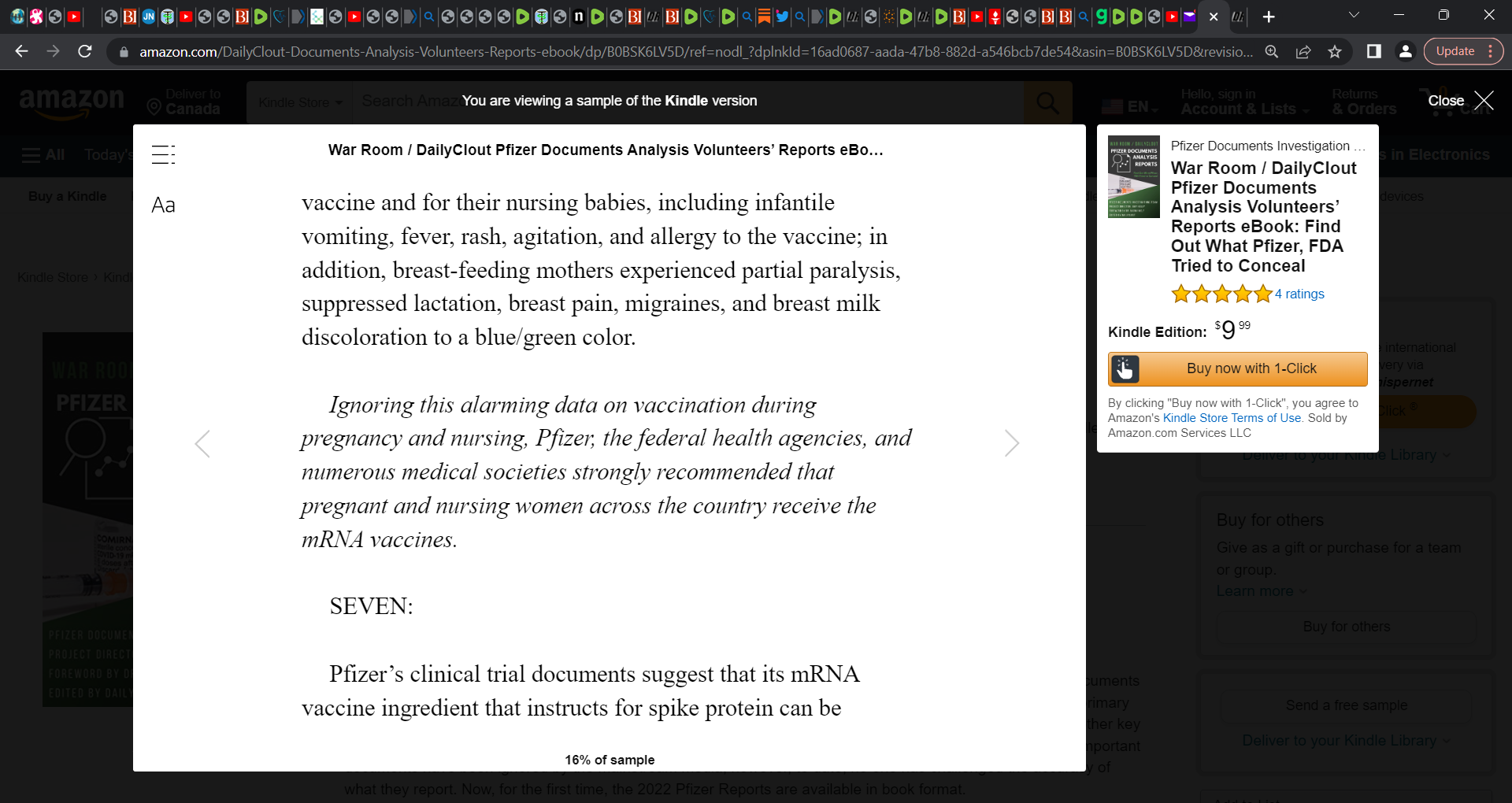
Task: Open Kindle Store Terms of Use
Action: [1232, 418]
